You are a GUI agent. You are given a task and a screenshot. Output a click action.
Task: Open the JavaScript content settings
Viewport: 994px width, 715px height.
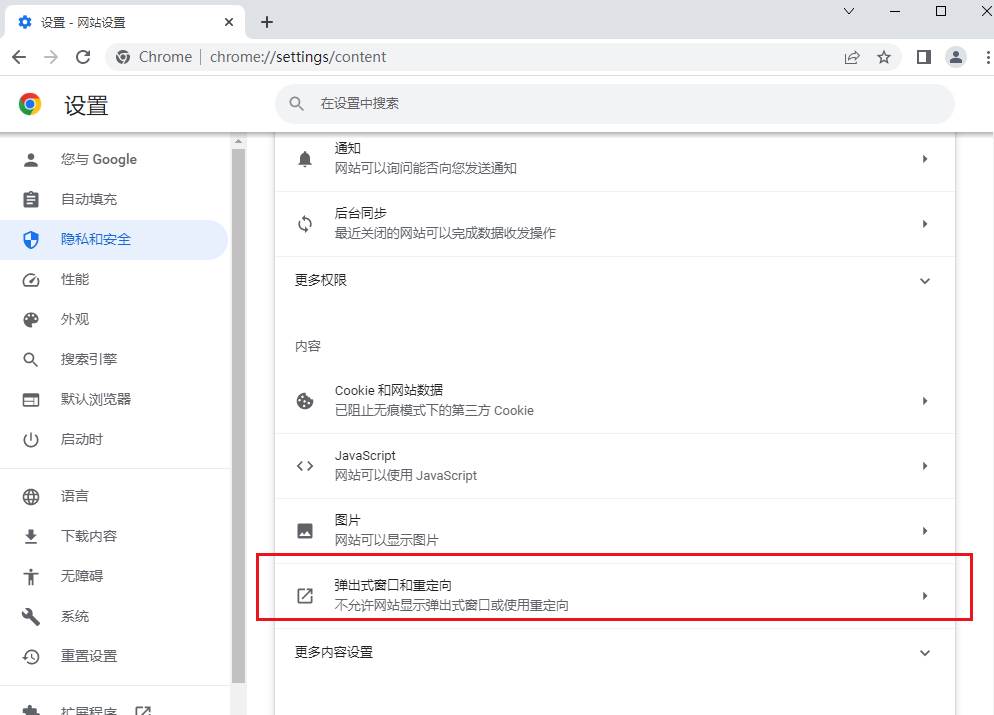pyautogui.click(x=615, y=466)
